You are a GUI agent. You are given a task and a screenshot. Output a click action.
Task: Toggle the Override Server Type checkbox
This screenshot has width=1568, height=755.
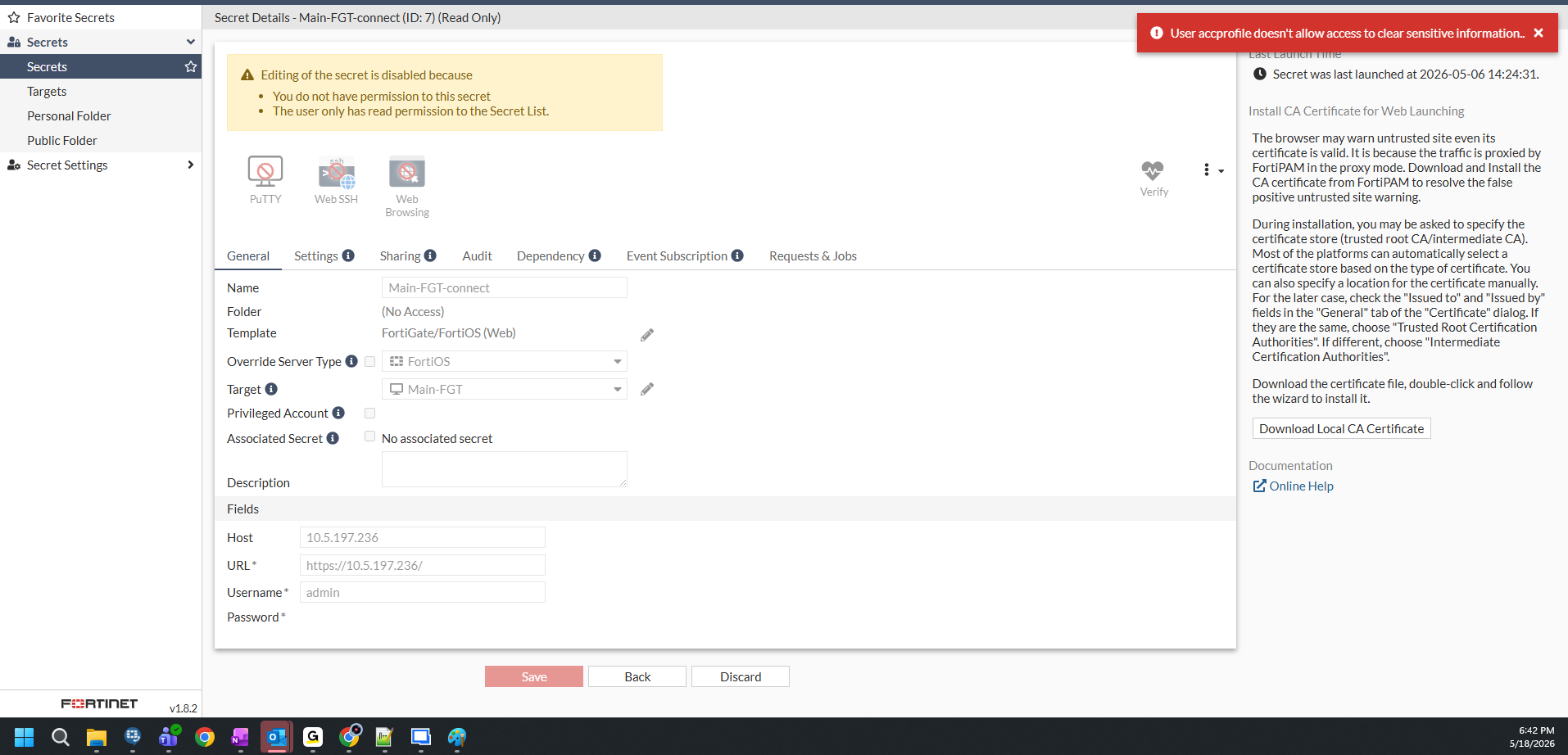370,361
